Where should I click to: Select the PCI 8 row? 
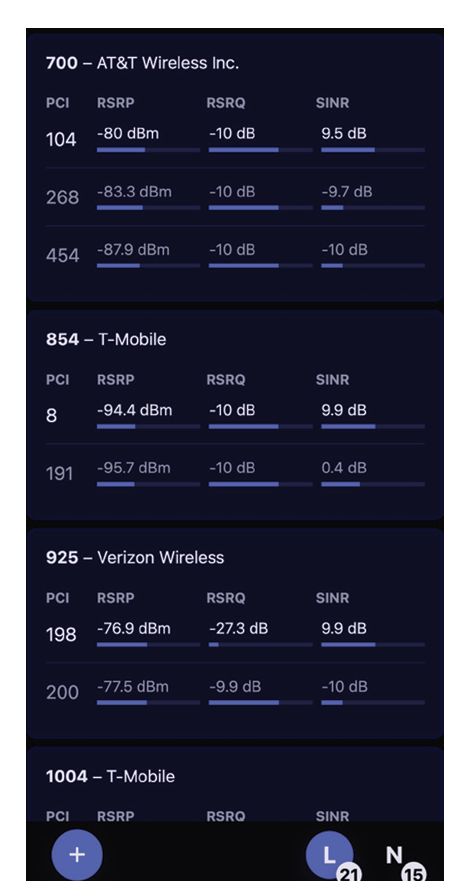(x=235, y=416)
